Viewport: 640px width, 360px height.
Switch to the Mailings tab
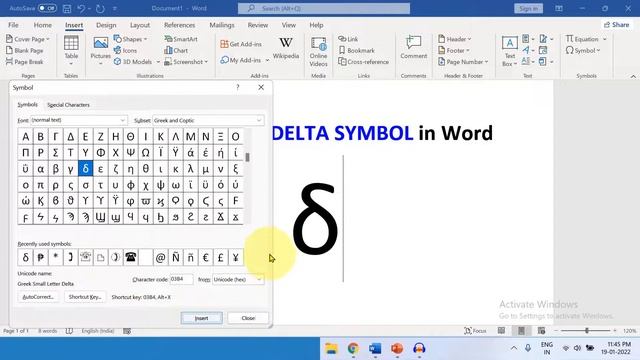[x=222, y=25]
